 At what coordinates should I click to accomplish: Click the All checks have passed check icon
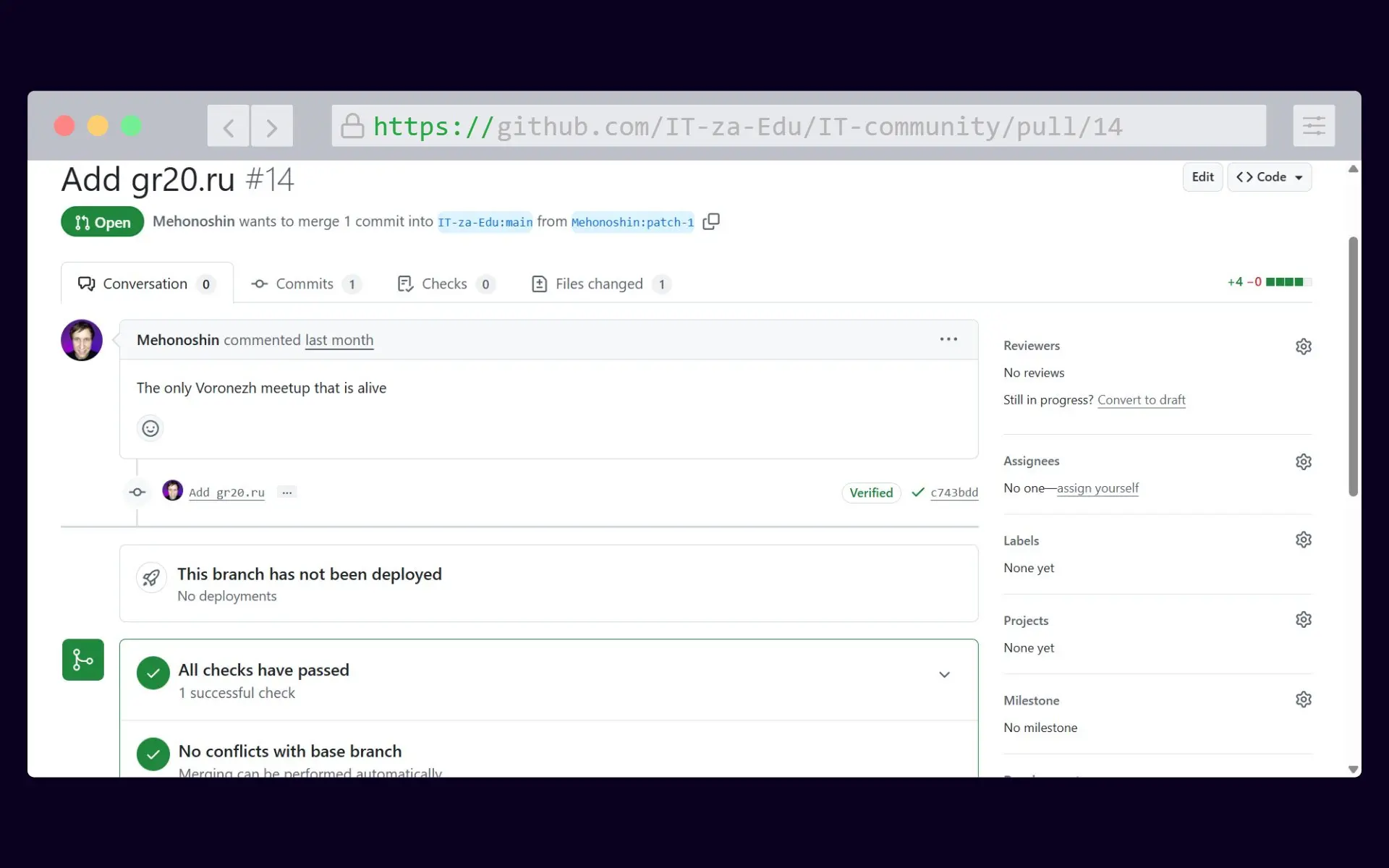pyautogui.click(x=153, y=673)
